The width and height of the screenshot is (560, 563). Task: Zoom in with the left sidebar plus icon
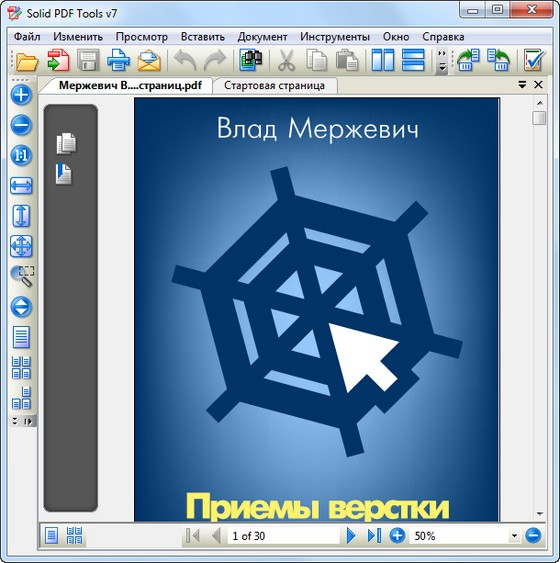(21, 95)
